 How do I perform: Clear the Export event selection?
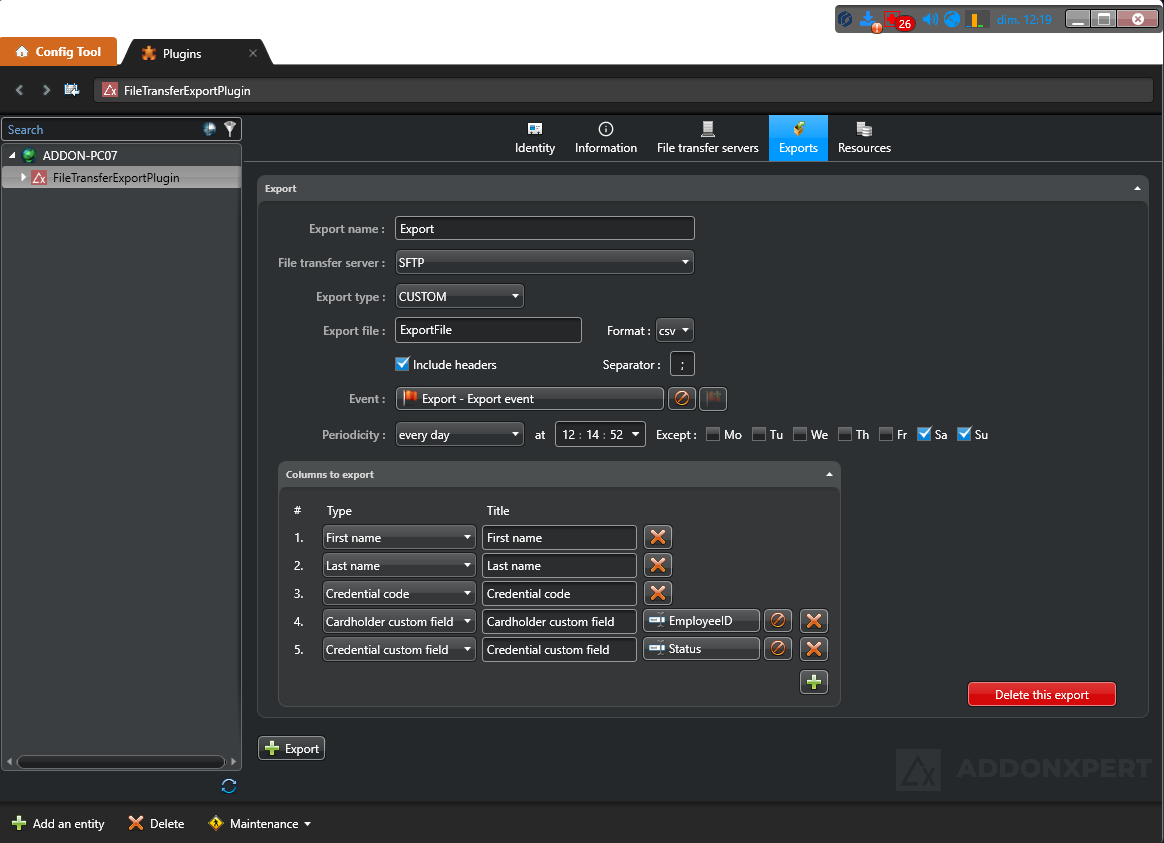point(681,398)
